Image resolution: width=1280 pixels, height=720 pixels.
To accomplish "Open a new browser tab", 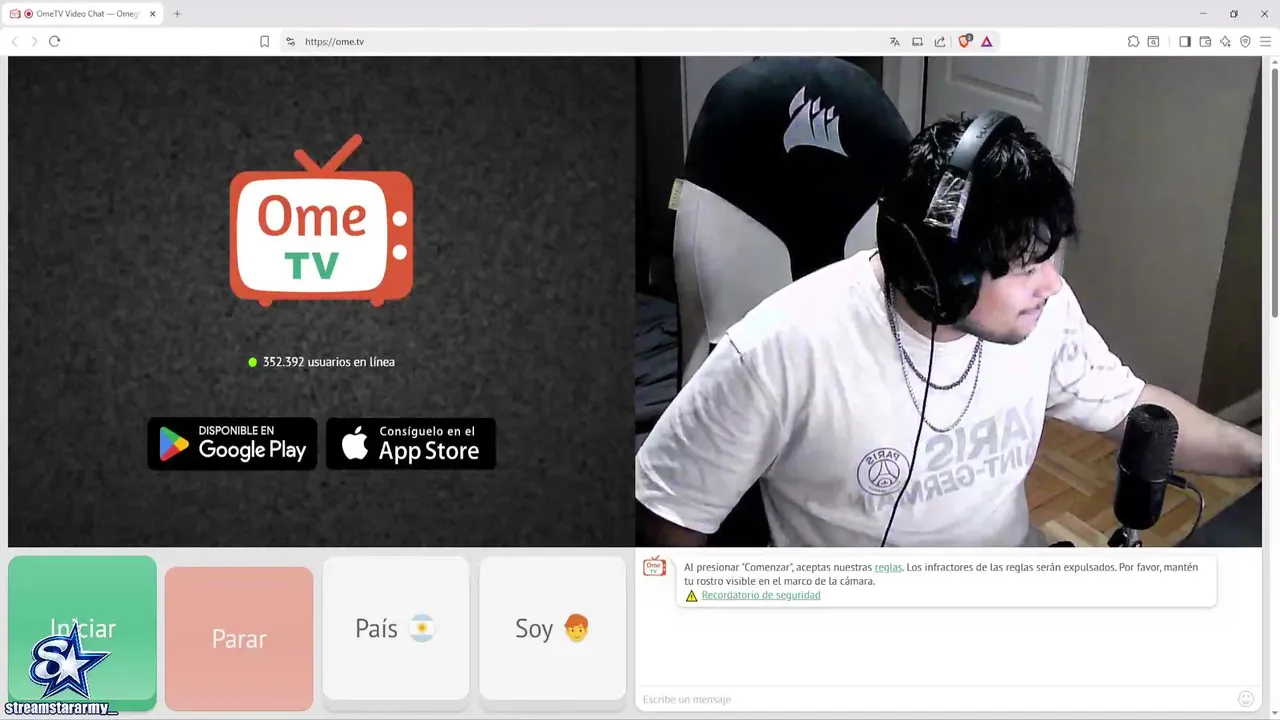I will coord(177,14).
